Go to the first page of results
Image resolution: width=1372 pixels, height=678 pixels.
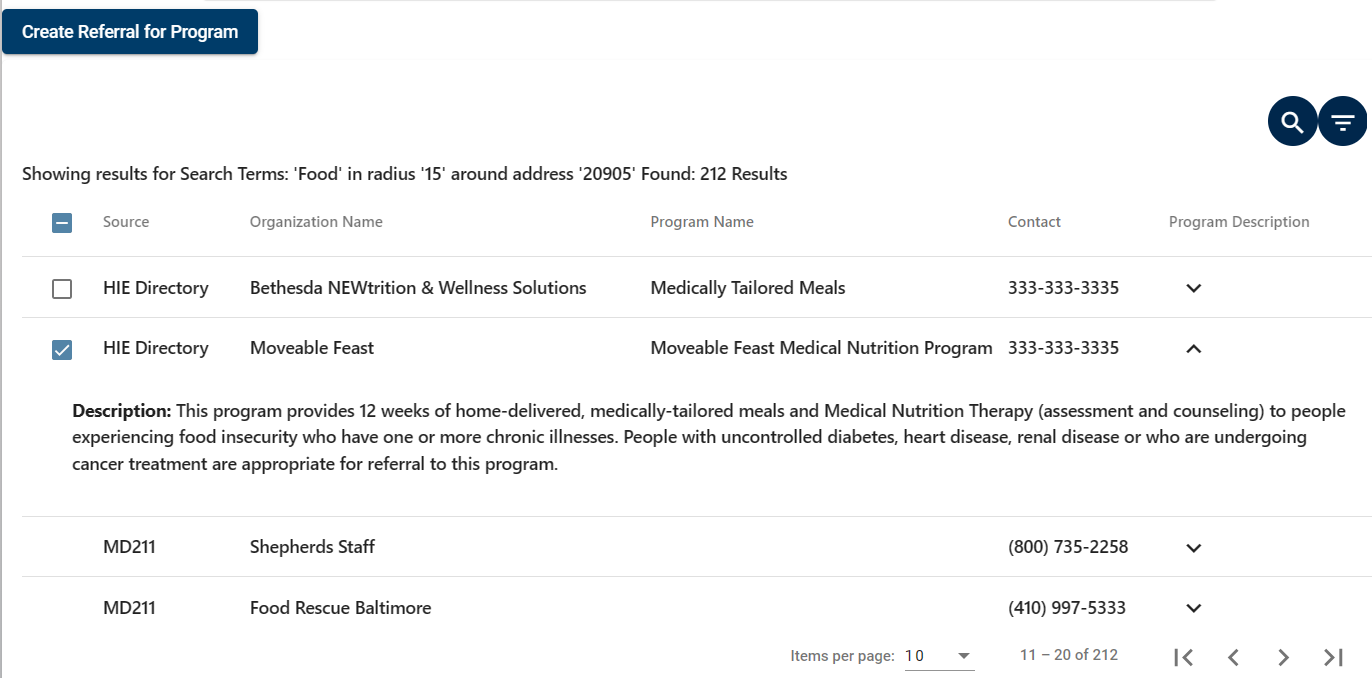pyautogui.click(x=1183, y=656)
